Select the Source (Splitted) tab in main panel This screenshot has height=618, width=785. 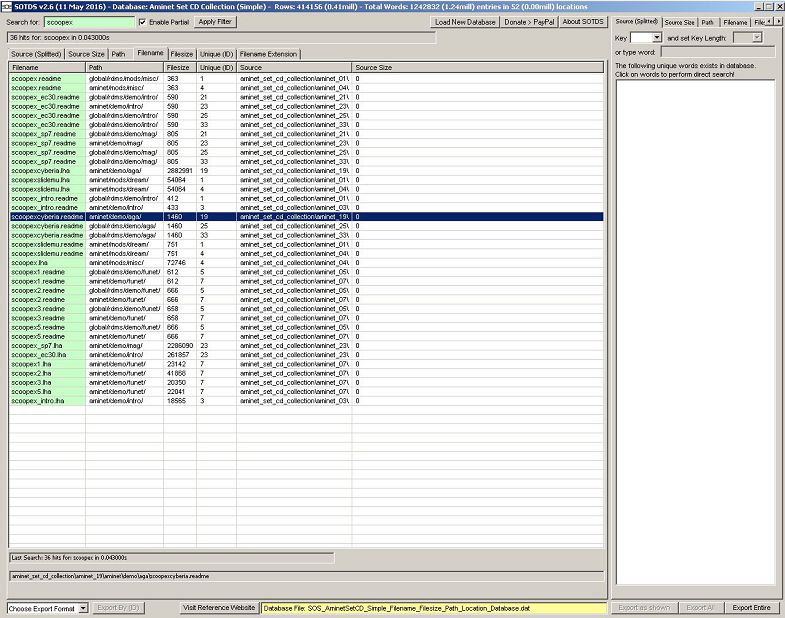point(36,54)
